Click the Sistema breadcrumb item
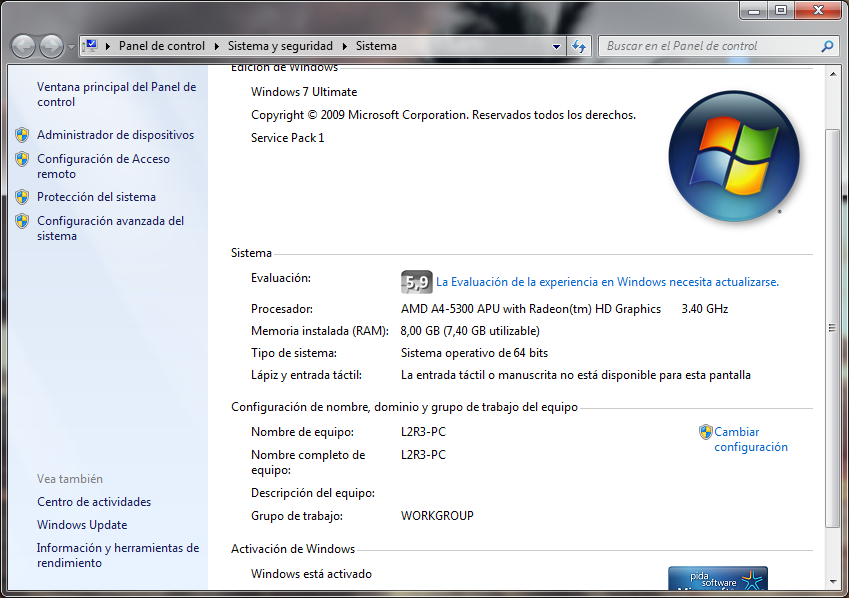The image size is (849, 598). click(376, 46)
